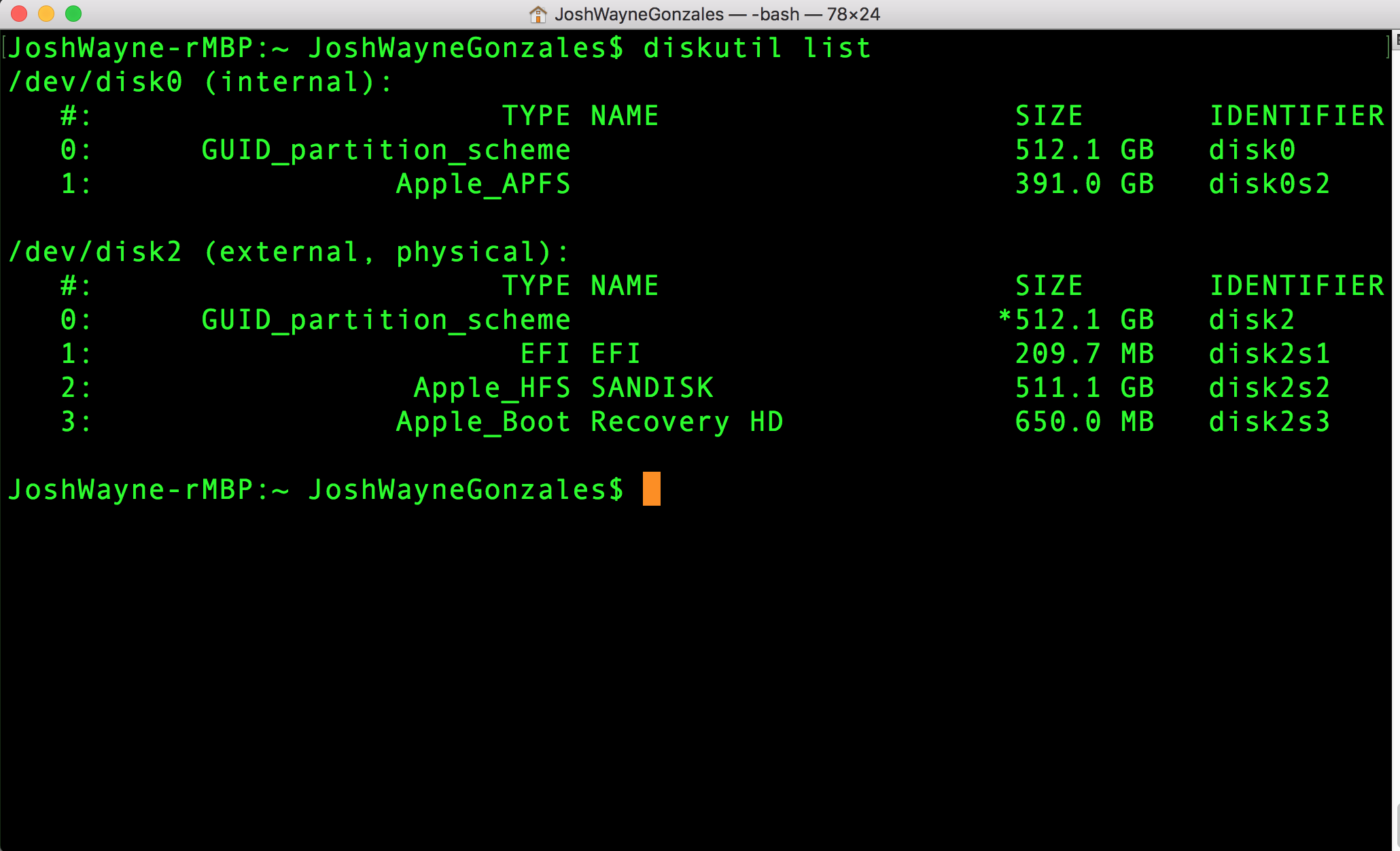Click 'disk2s3' identifier
This screenshot has height=851, width=1400.
(1270, 422)
